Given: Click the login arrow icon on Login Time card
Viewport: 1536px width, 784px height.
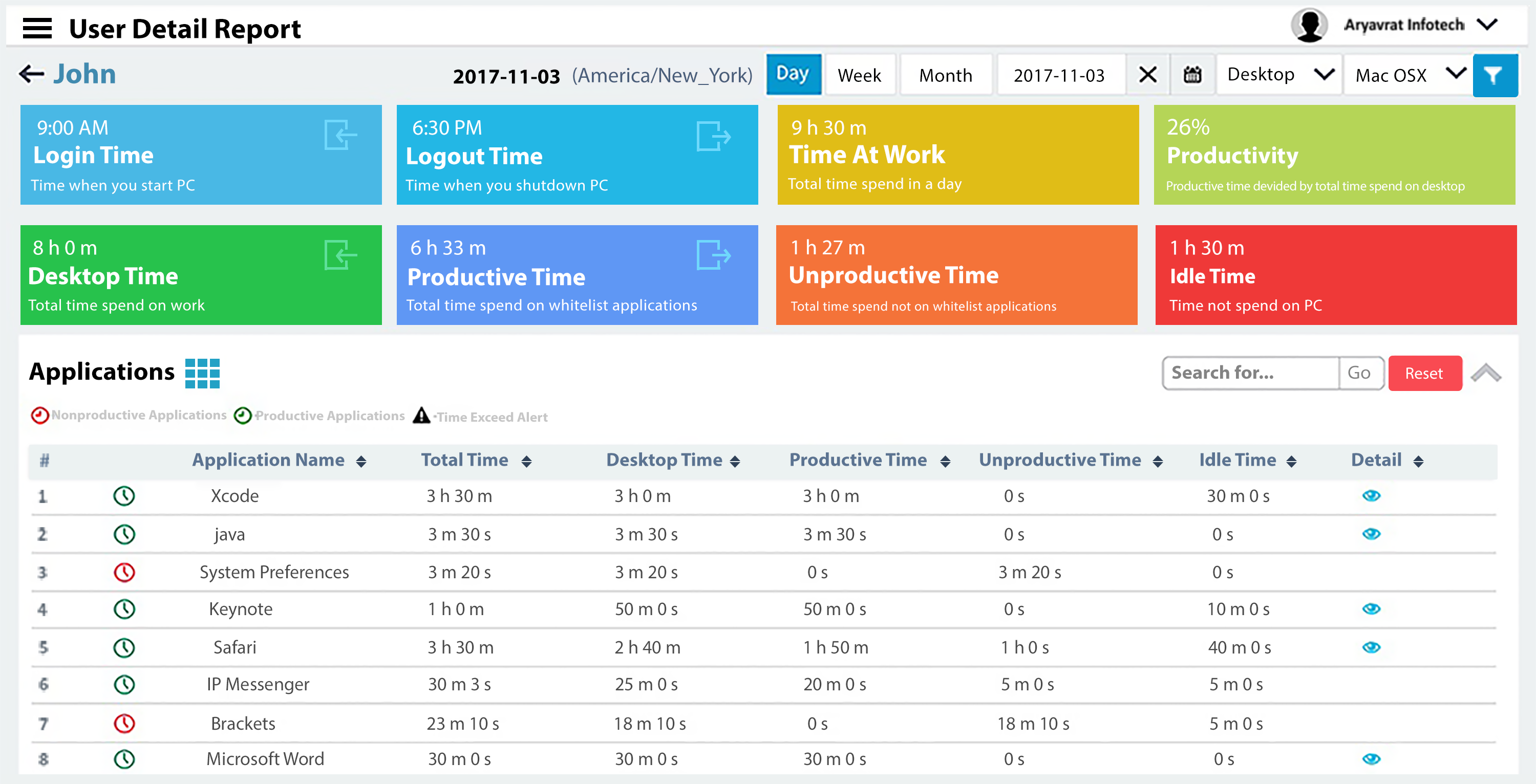Looking at the screenshot, I should tap(340, 136).
